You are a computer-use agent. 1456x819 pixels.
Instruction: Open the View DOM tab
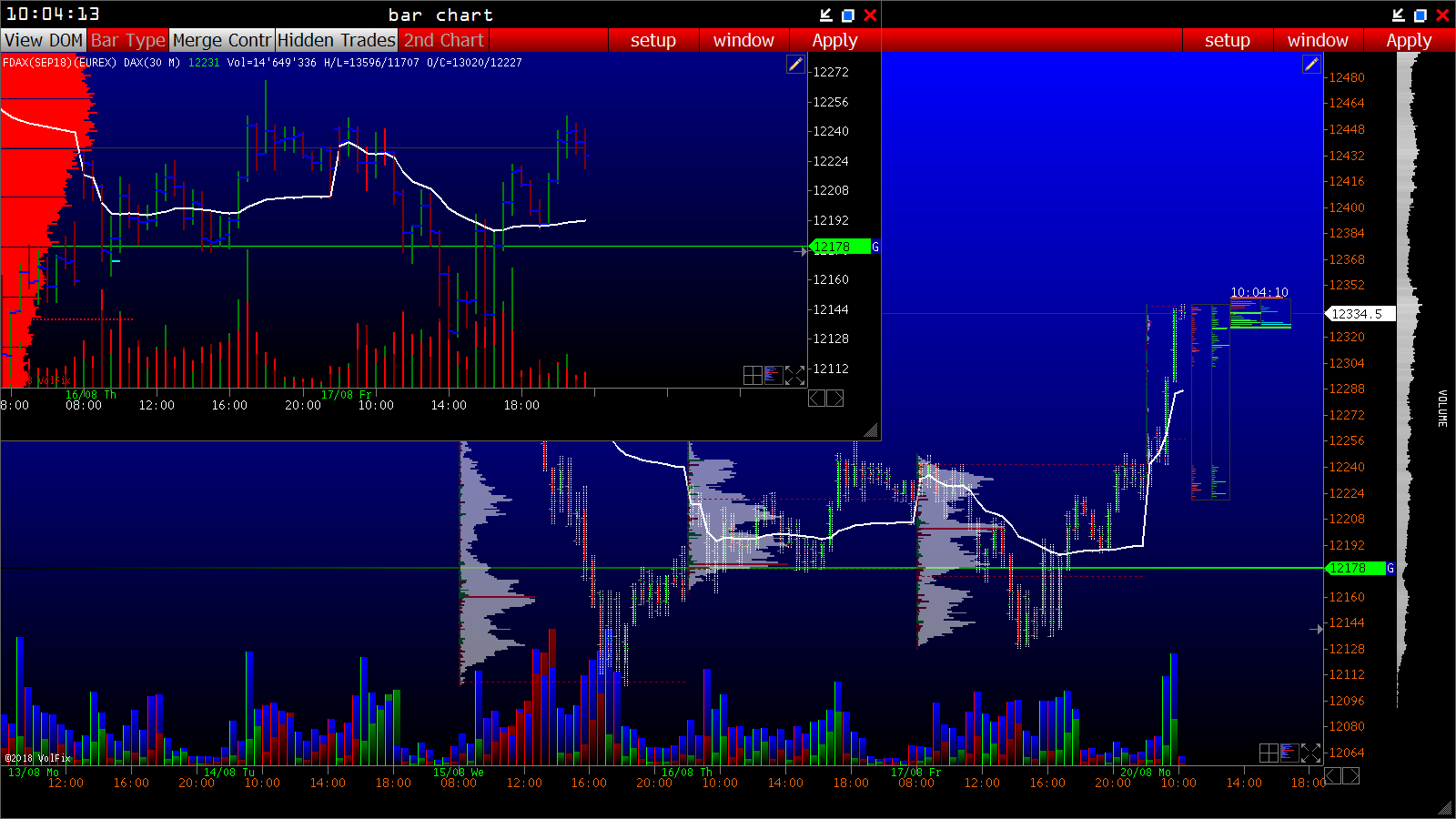click(44, 40)
